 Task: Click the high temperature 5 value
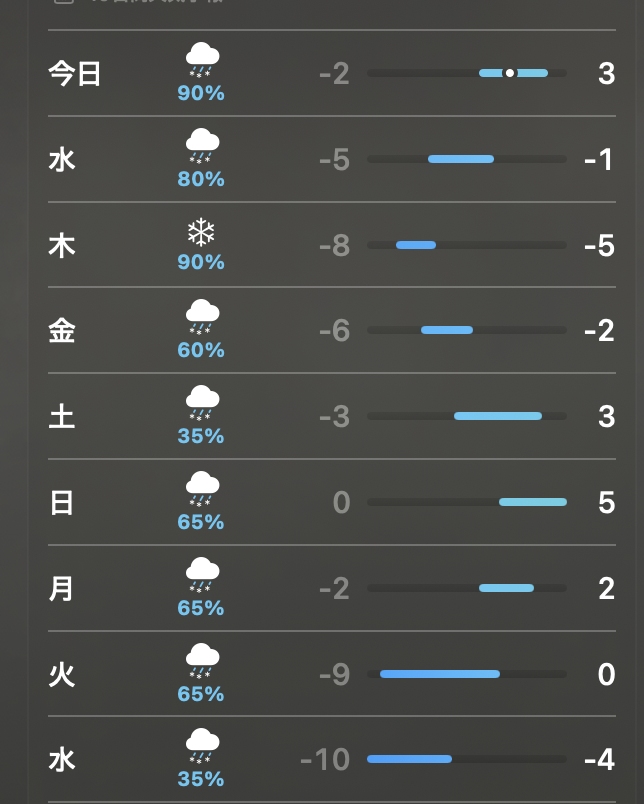pos(606,502)
